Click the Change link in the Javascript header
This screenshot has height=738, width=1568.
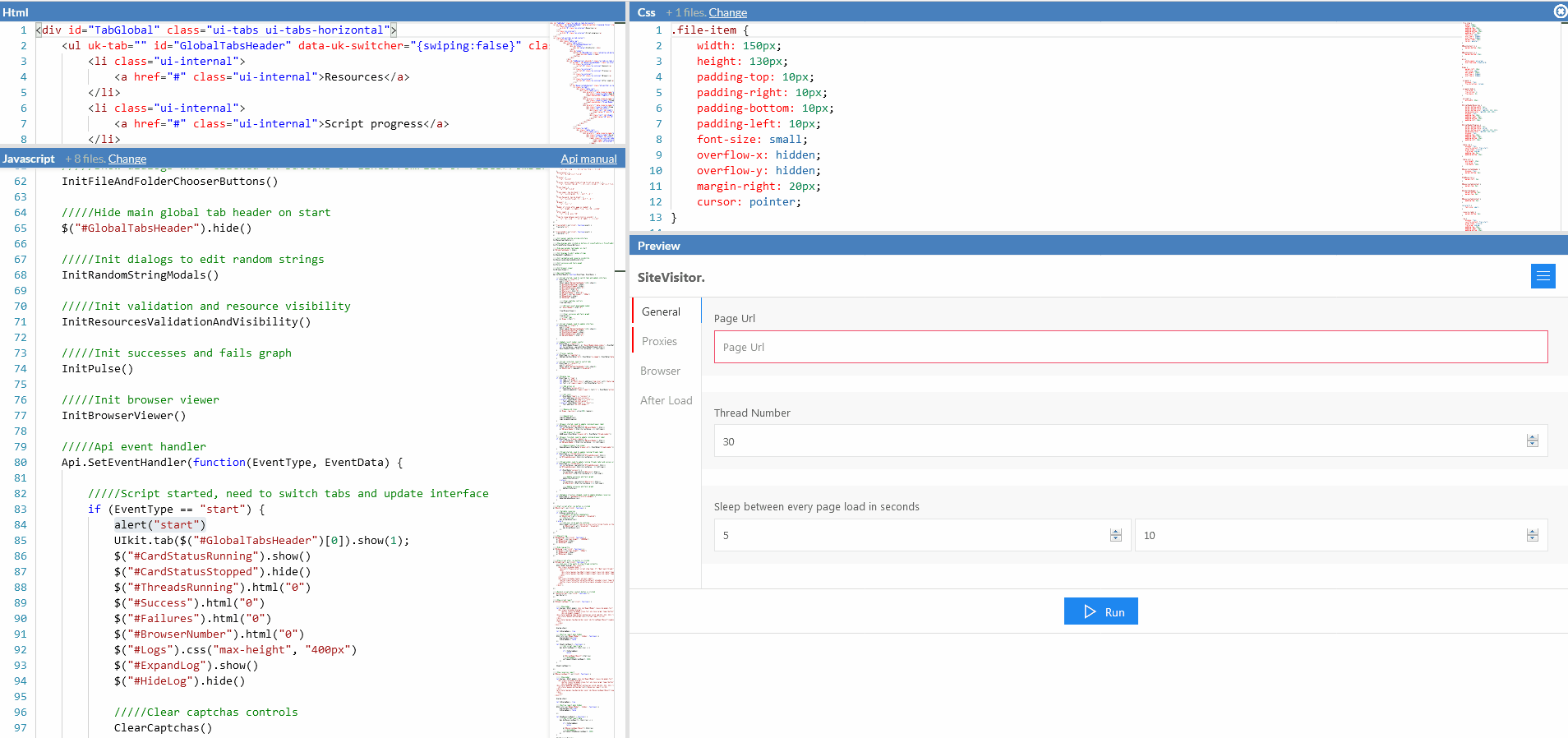pyautogui.click(x=127, y=159)
